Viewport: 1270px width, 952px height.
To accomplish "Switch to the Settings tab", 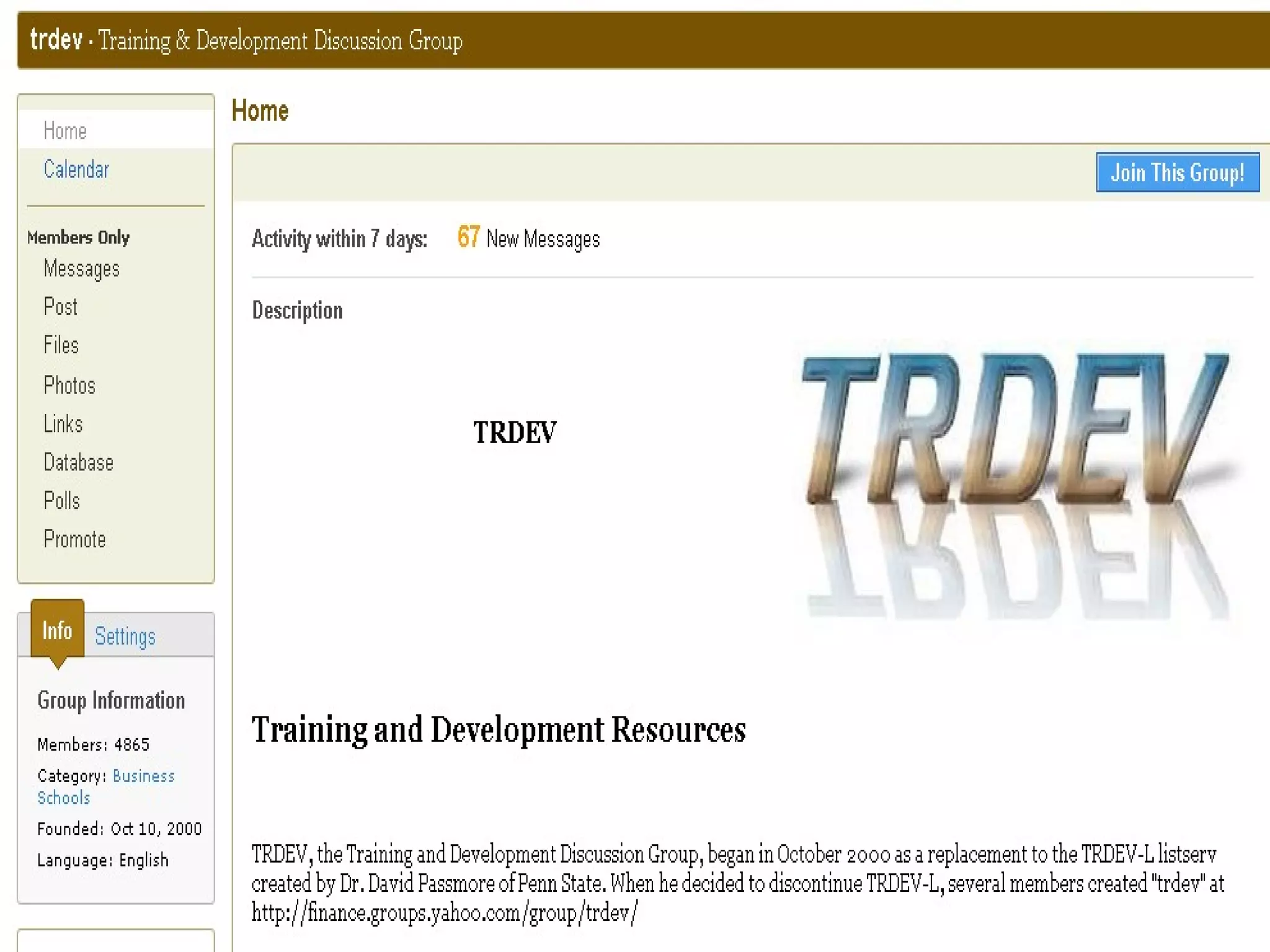I will point(125,637).
